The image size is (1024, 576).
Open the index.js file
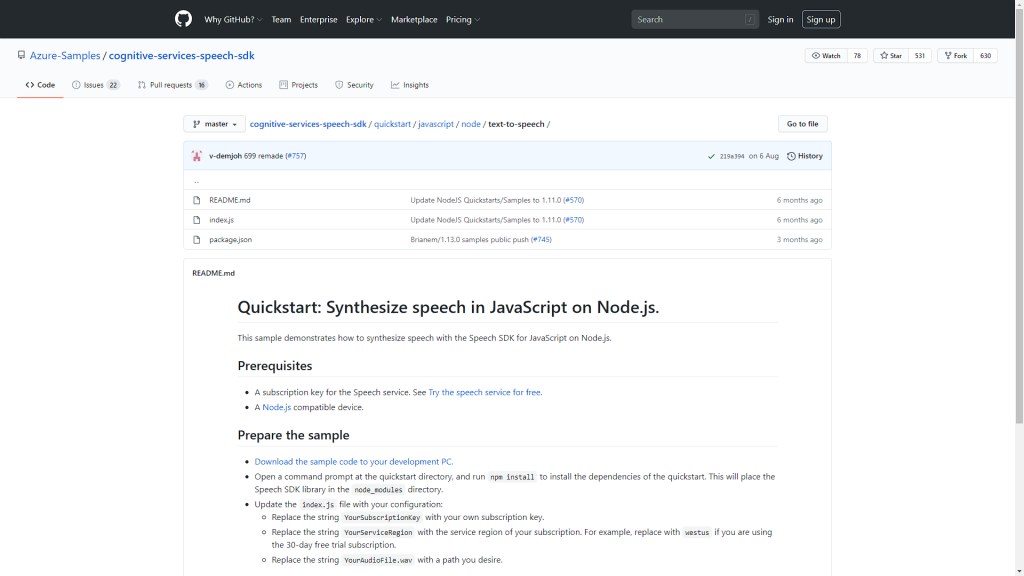(x=221, y=220)
